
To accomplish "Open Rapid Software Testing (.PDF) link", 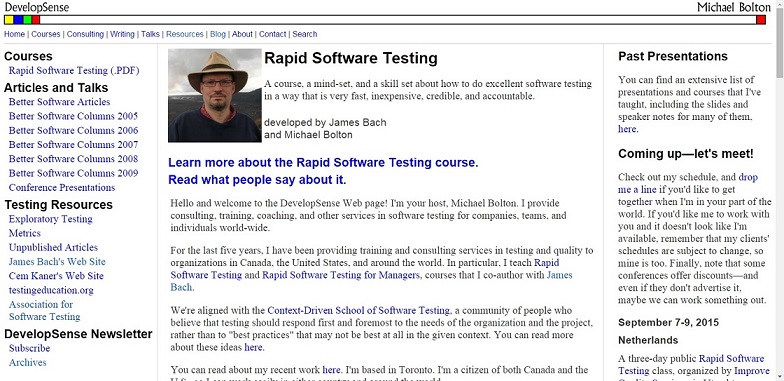I will click(x=74, y=70).
